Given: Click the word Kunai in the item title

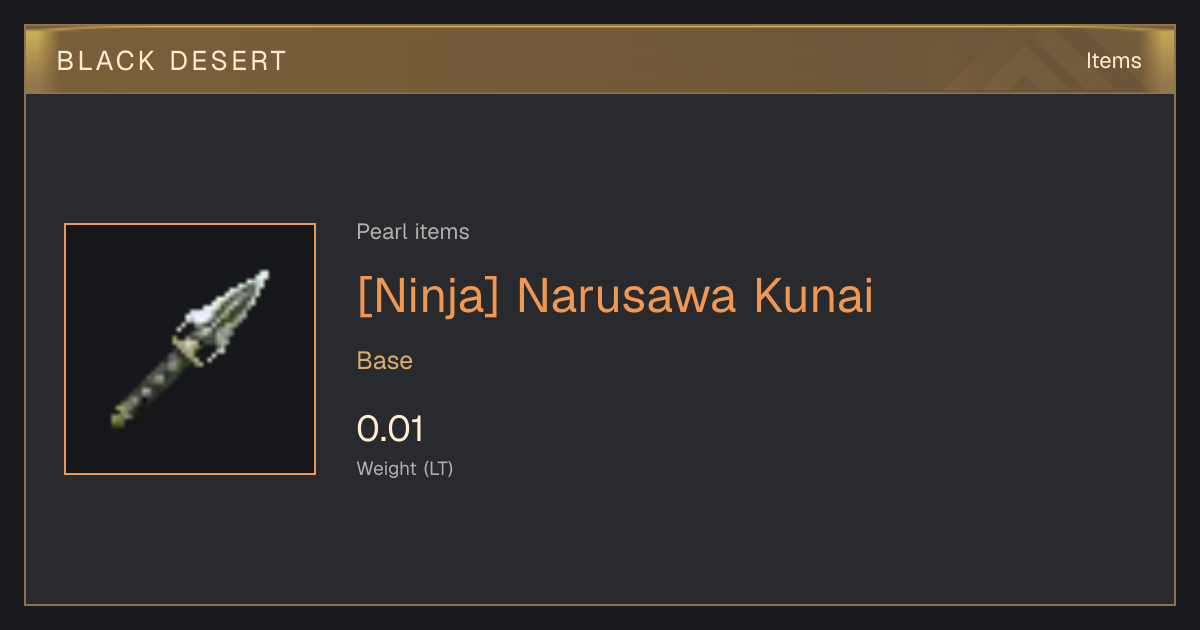Looking at the screenshot, I should pos(813,297).
